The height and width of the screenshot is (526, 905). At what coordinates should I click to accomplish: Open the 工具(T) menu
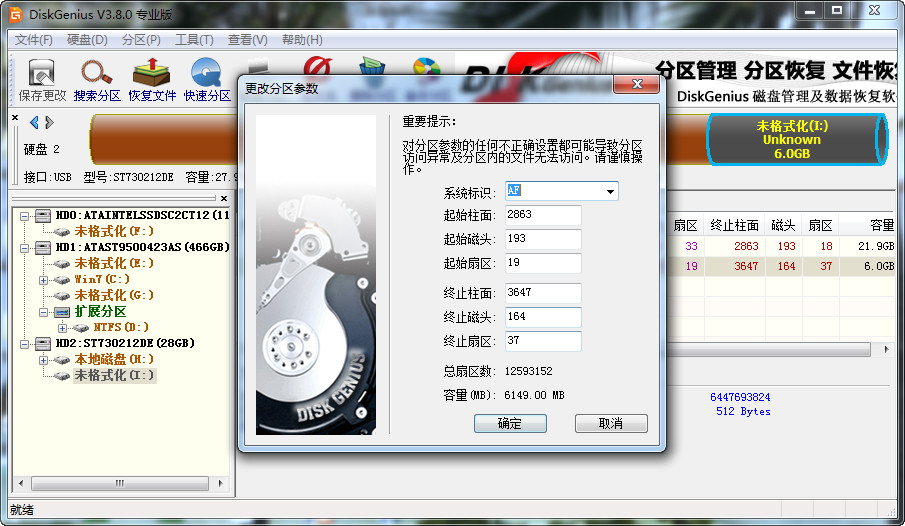coord(194,40)
